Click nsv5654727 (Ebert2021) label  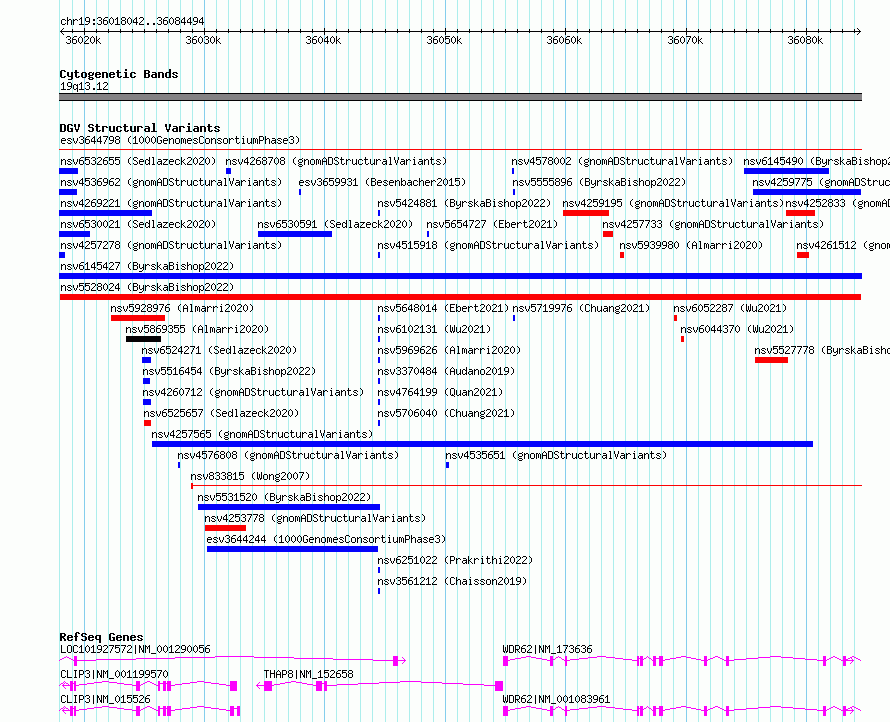click(x=492, y=224)
